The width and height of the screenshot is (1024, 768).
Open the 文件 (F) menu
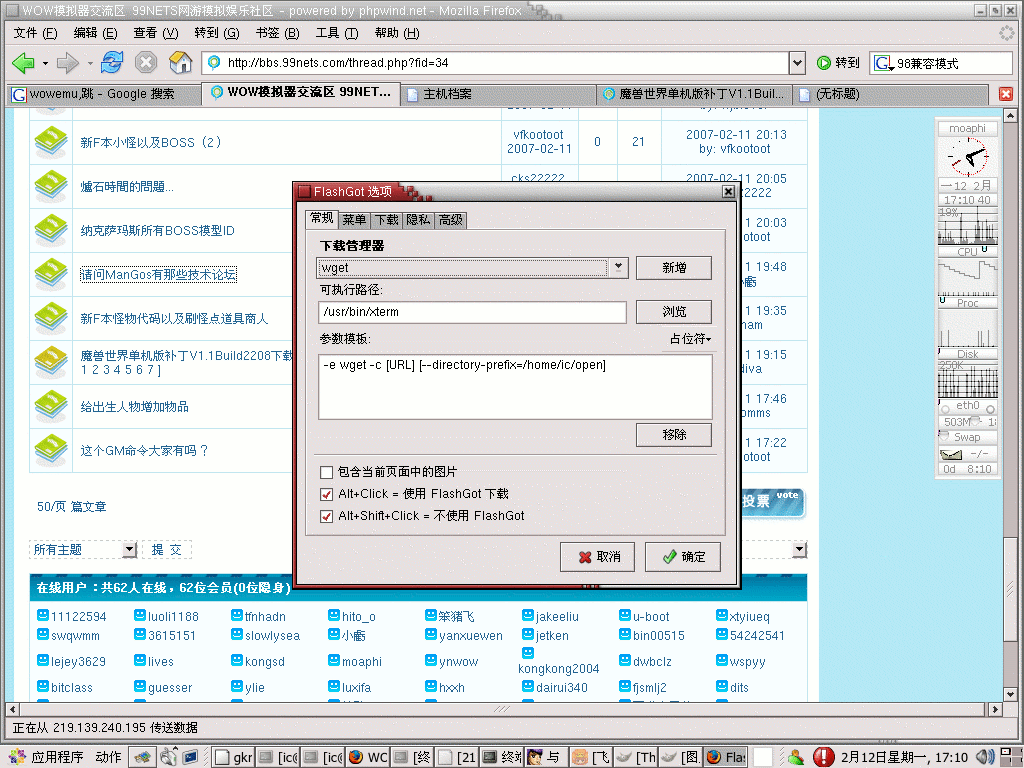point(35,33)
